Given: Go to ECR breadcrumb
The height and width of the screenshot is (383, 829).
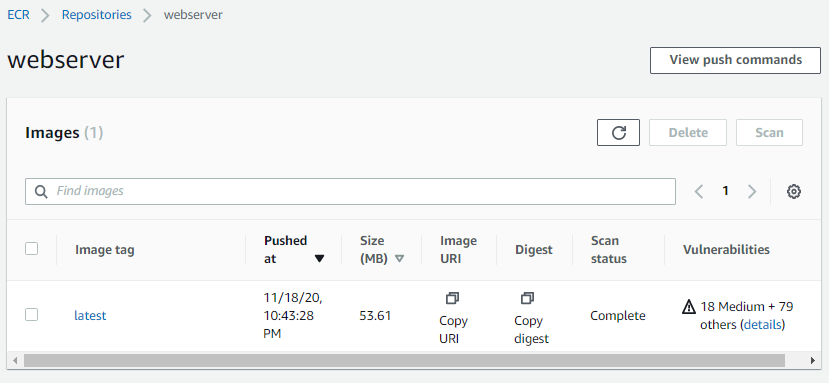Looking at the screenshot, I should click(19, 15).
